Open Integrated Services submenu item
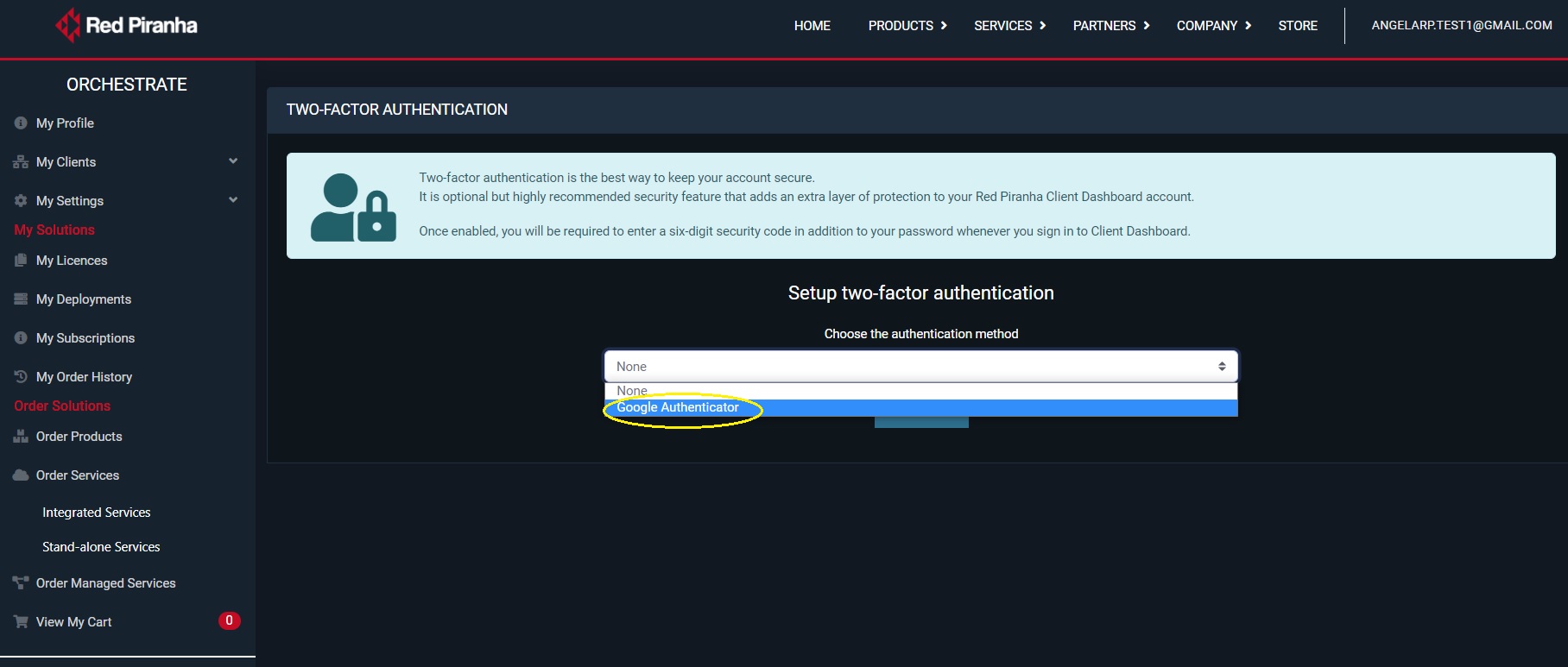 click(x=97, y=513)
